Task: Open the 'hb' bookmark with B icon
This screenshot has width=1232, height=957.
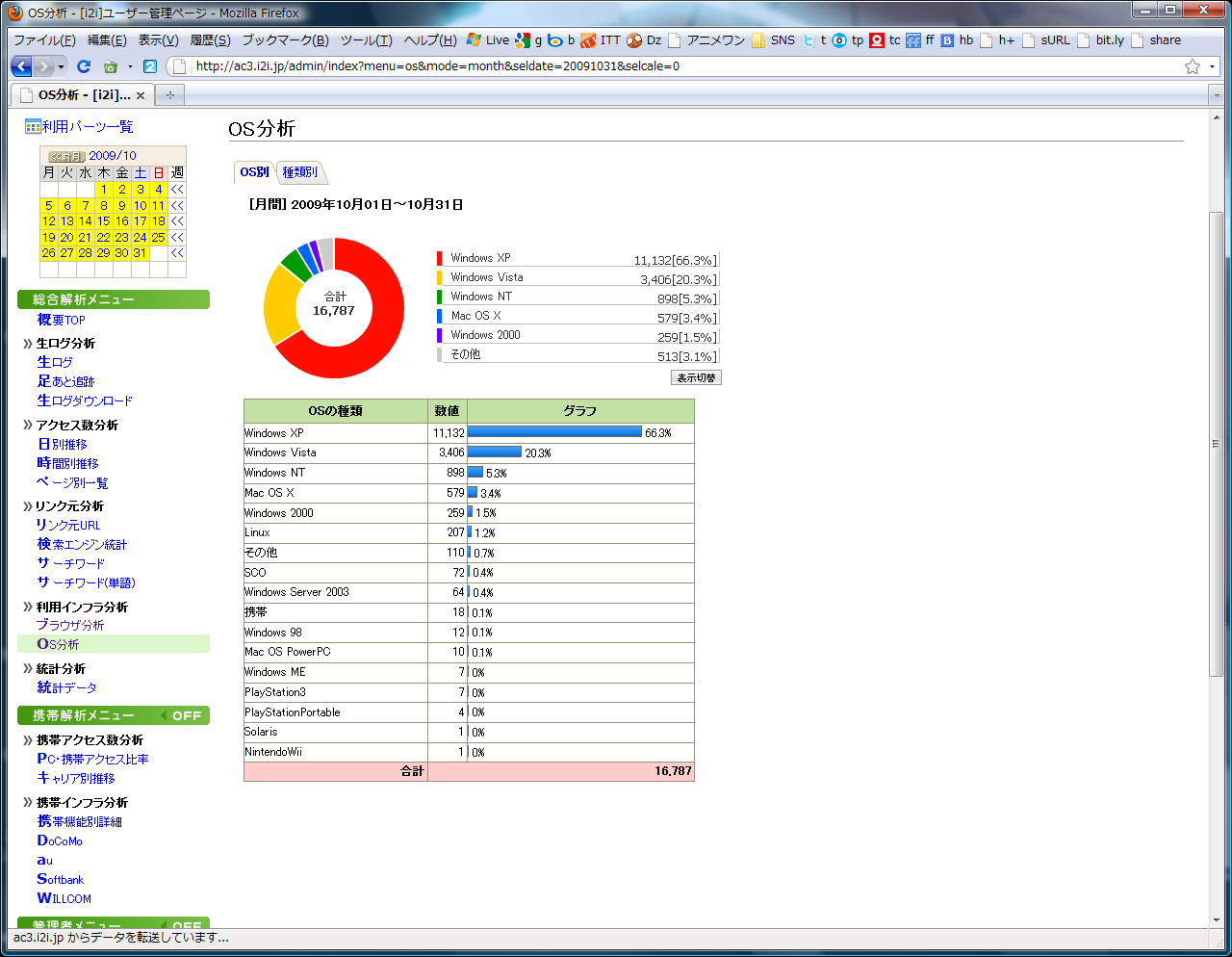Action: 957,40
